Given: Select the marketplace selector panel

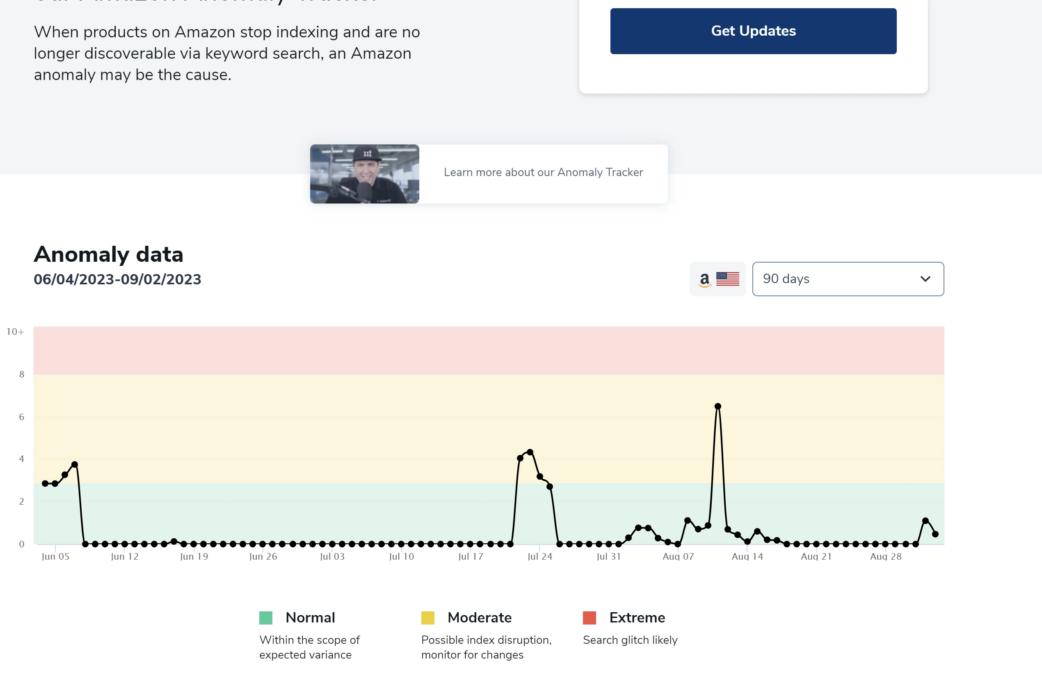Looking at the screenshot, I should 716,279.
